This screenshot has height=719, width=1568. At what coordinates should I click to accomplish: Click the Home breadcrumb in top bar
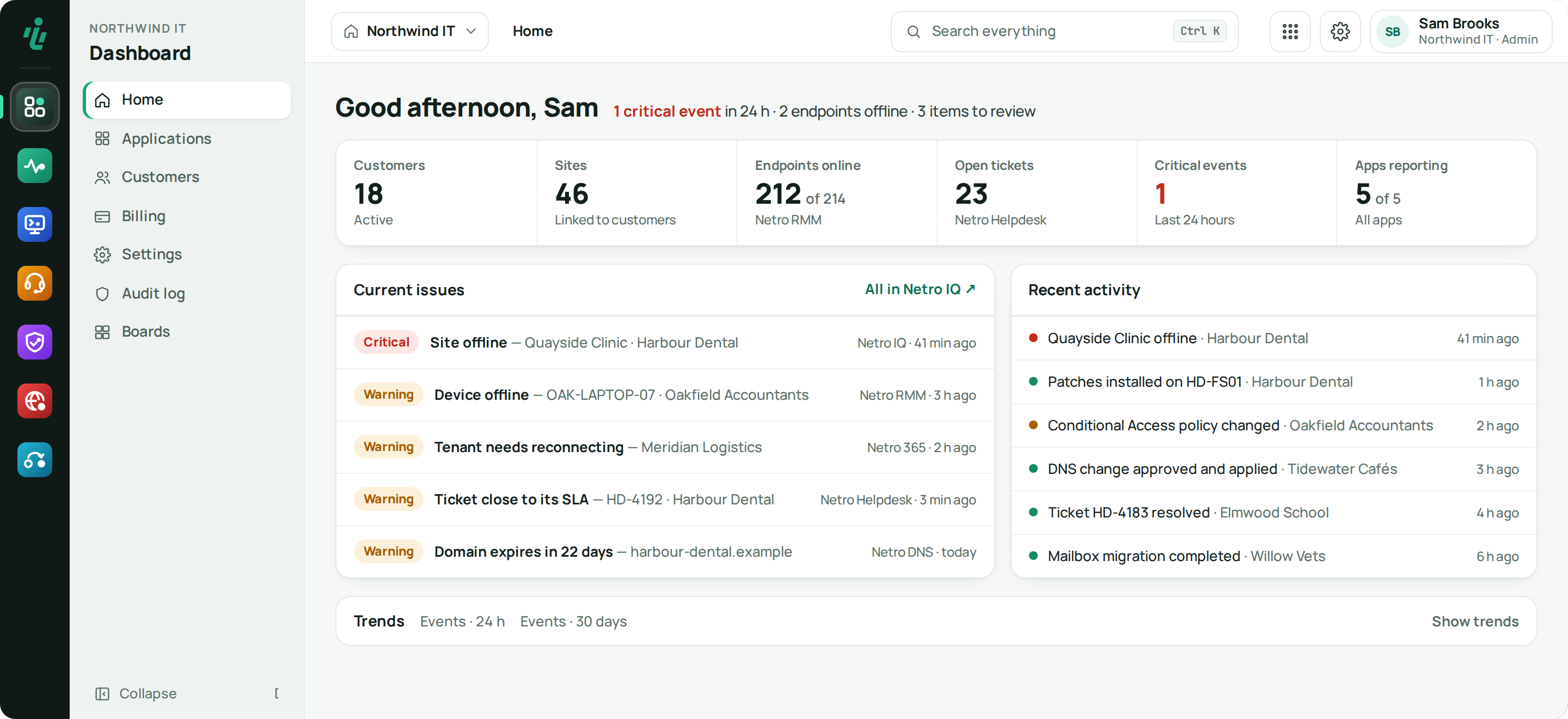coord(532,31)
